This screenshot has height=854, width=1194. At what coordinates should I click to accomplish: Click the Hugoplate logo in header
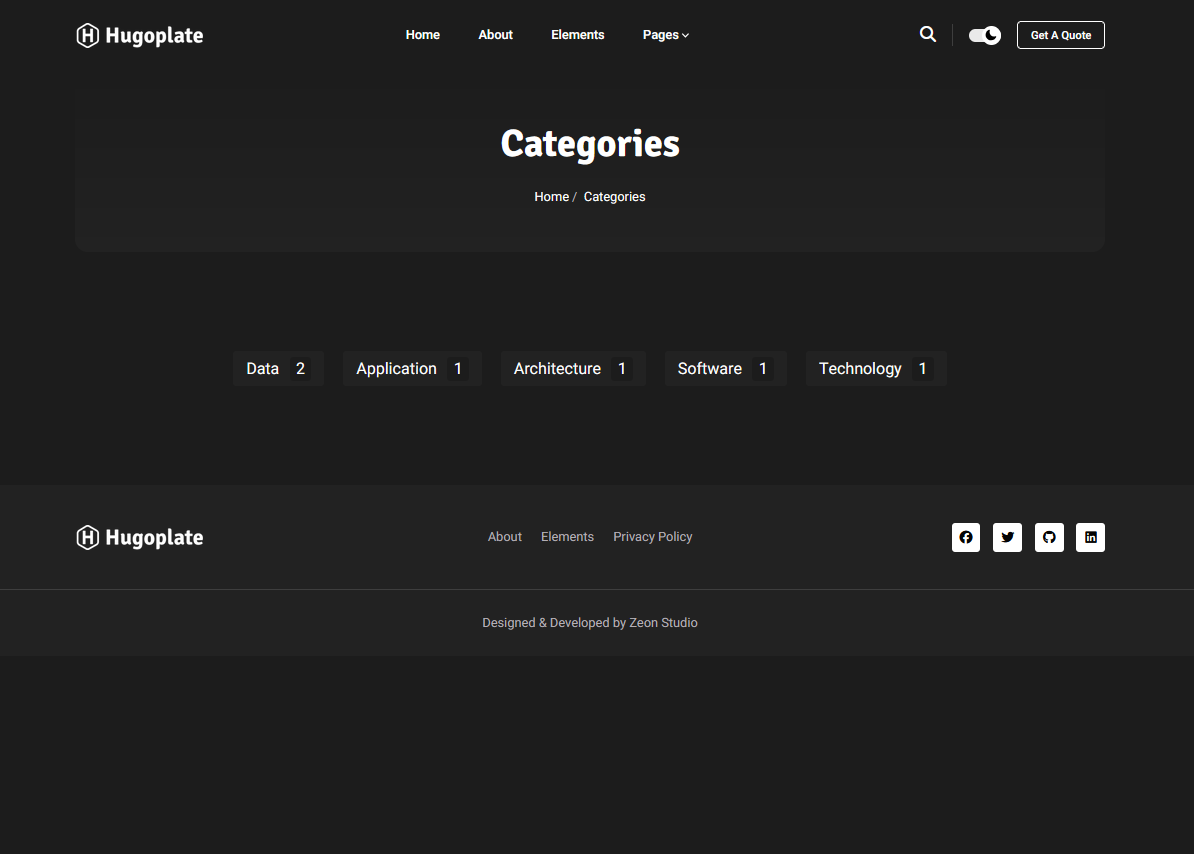coord(140,36)
